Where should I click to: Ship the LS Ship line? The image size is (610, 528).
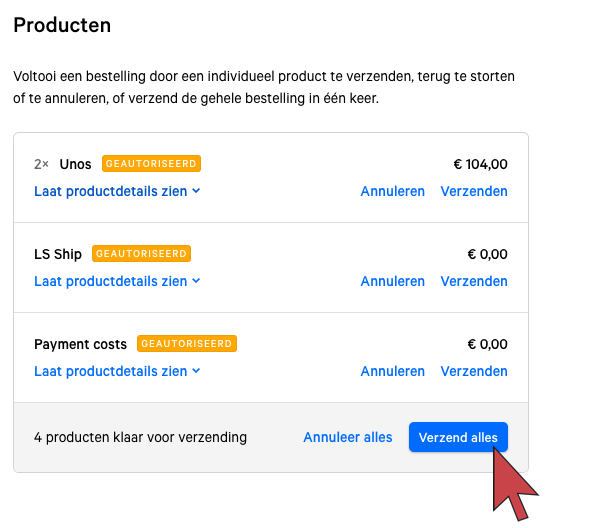coord(474,281)
